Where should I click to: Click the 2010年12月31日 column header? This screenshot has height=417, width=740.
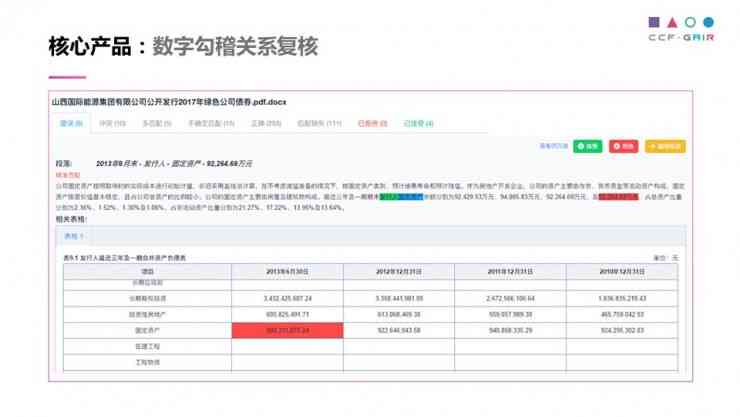[x=622, y=272]
